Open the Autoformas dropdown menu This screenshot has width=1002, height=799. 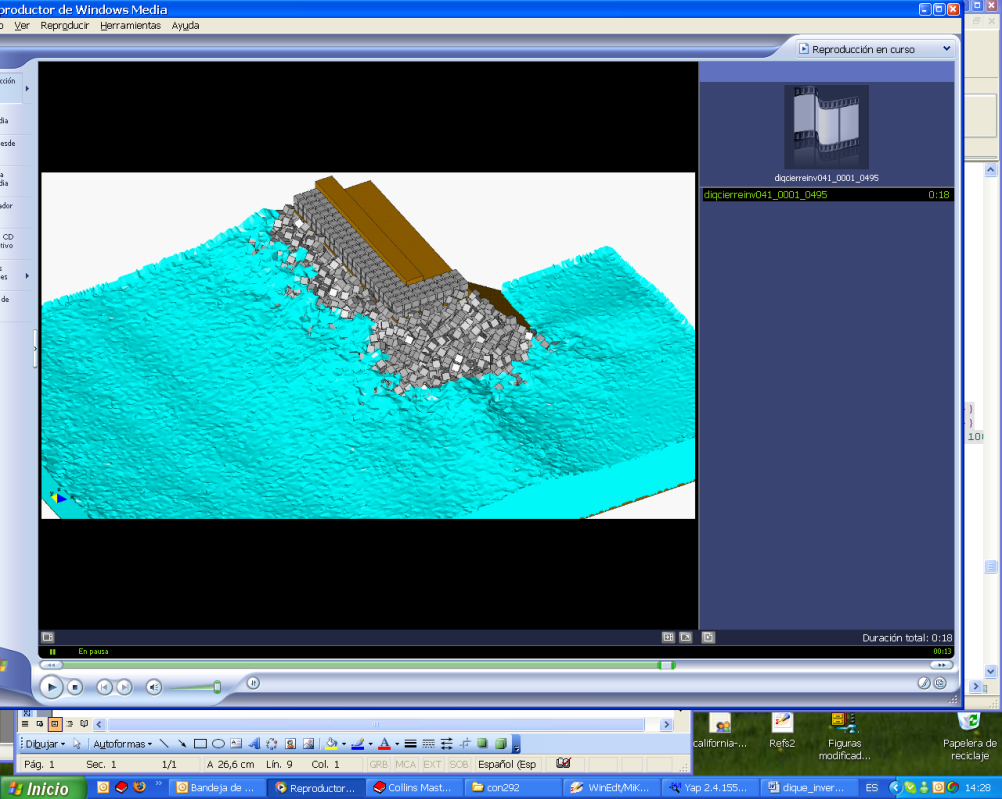122,744
